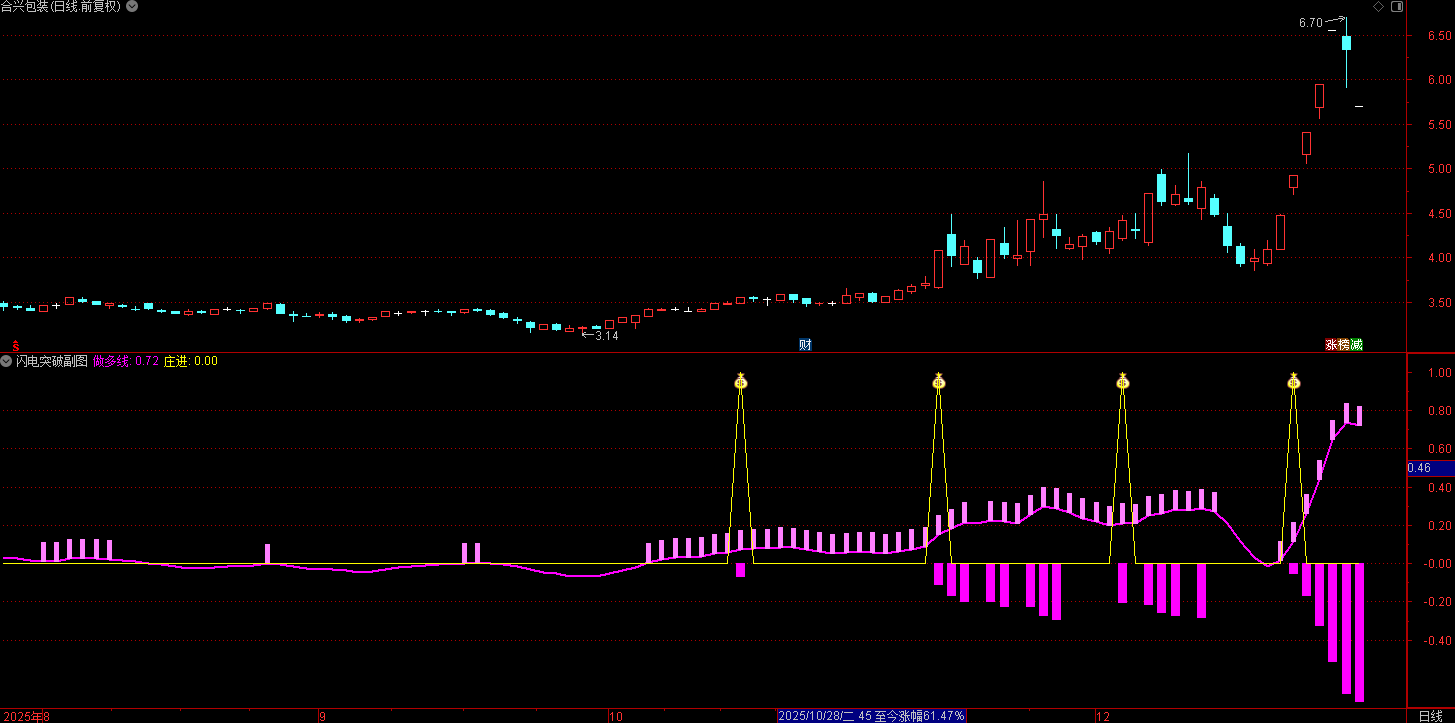Click the 10 month label on time axis

pyautogui.click(x=616, y=716)
